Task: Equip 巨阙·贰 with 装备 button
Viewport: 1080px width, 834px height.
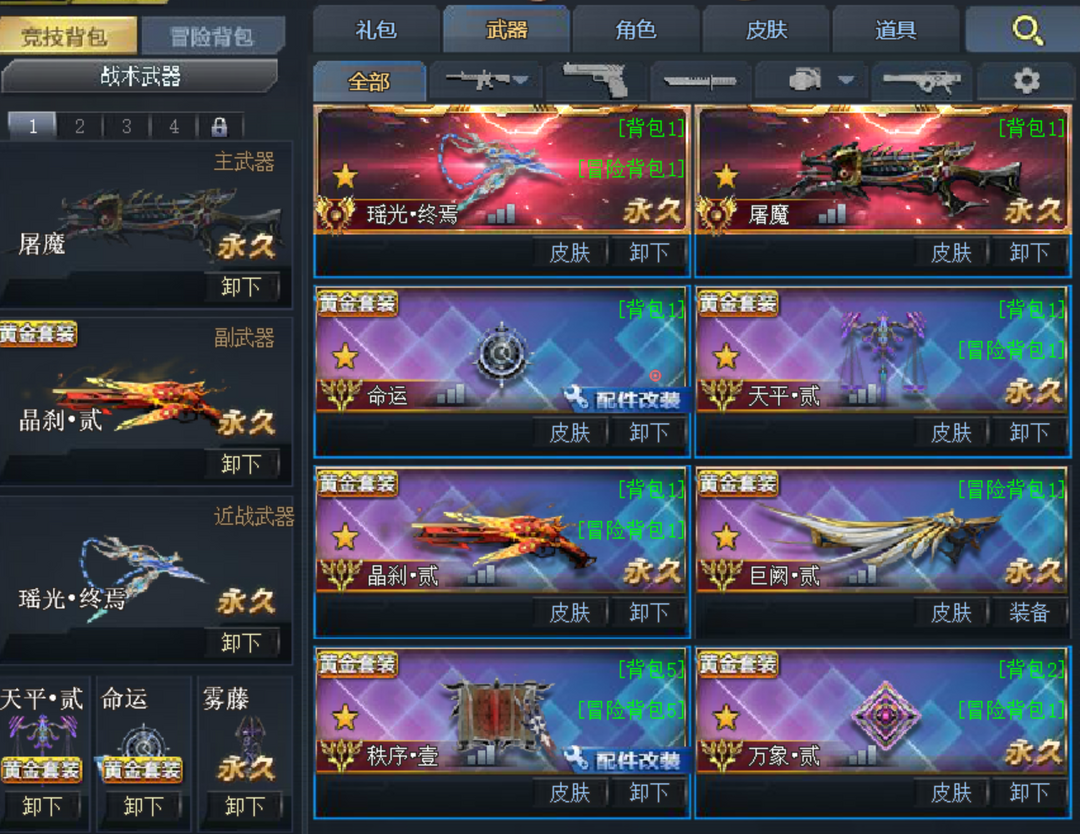Action: [1029, 612]
